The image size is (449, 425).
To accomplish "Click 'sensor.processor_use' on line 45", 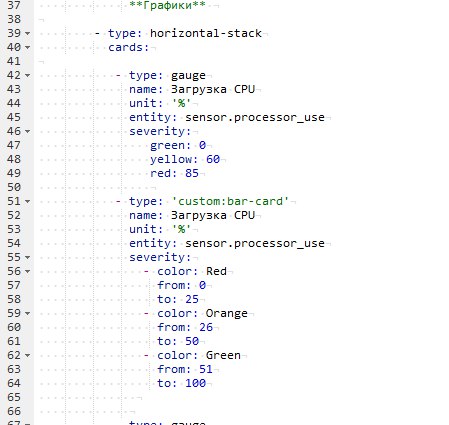I will tap(255, 117).
